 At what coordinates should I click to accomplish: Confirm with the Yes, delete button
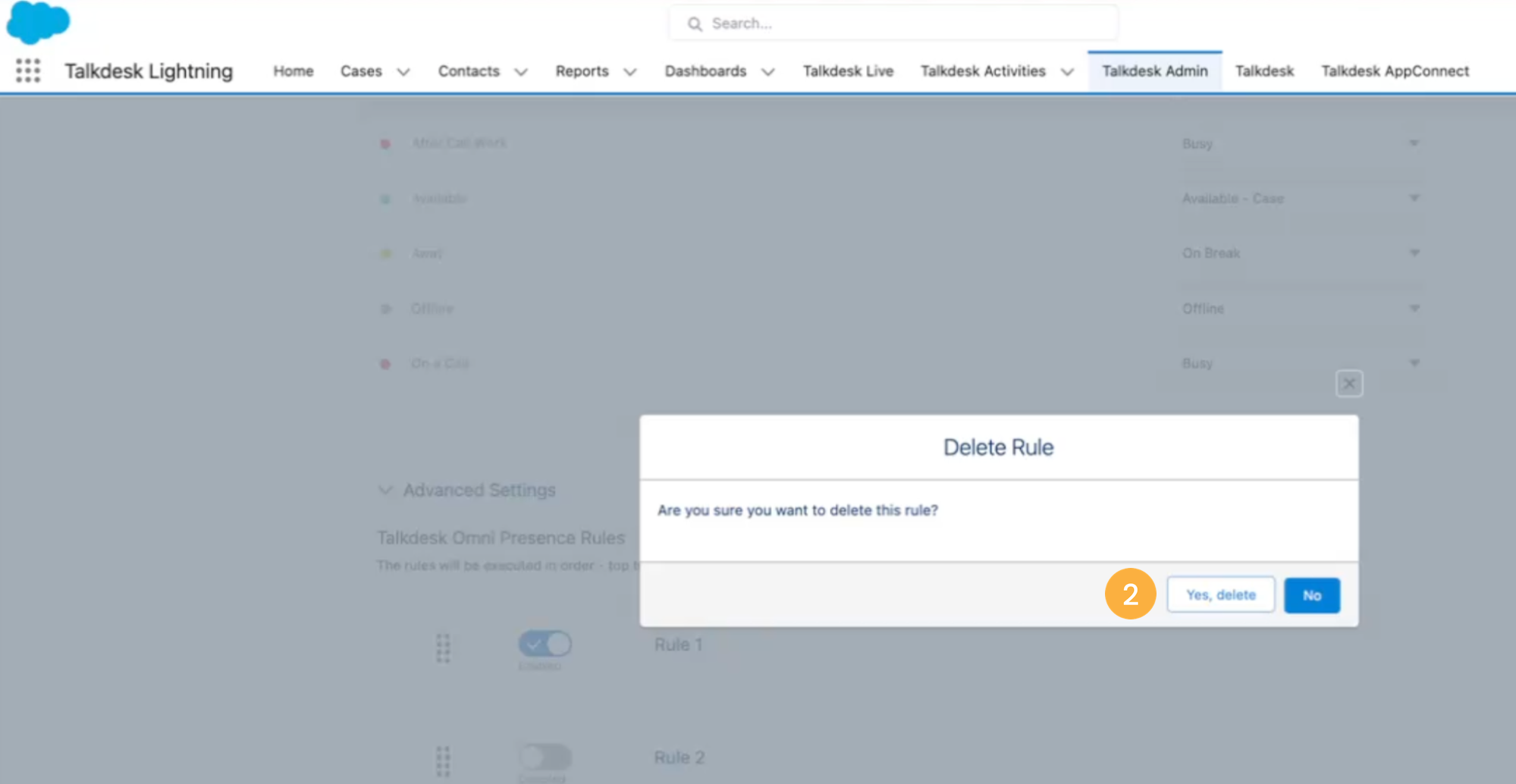pos(1220,595)
